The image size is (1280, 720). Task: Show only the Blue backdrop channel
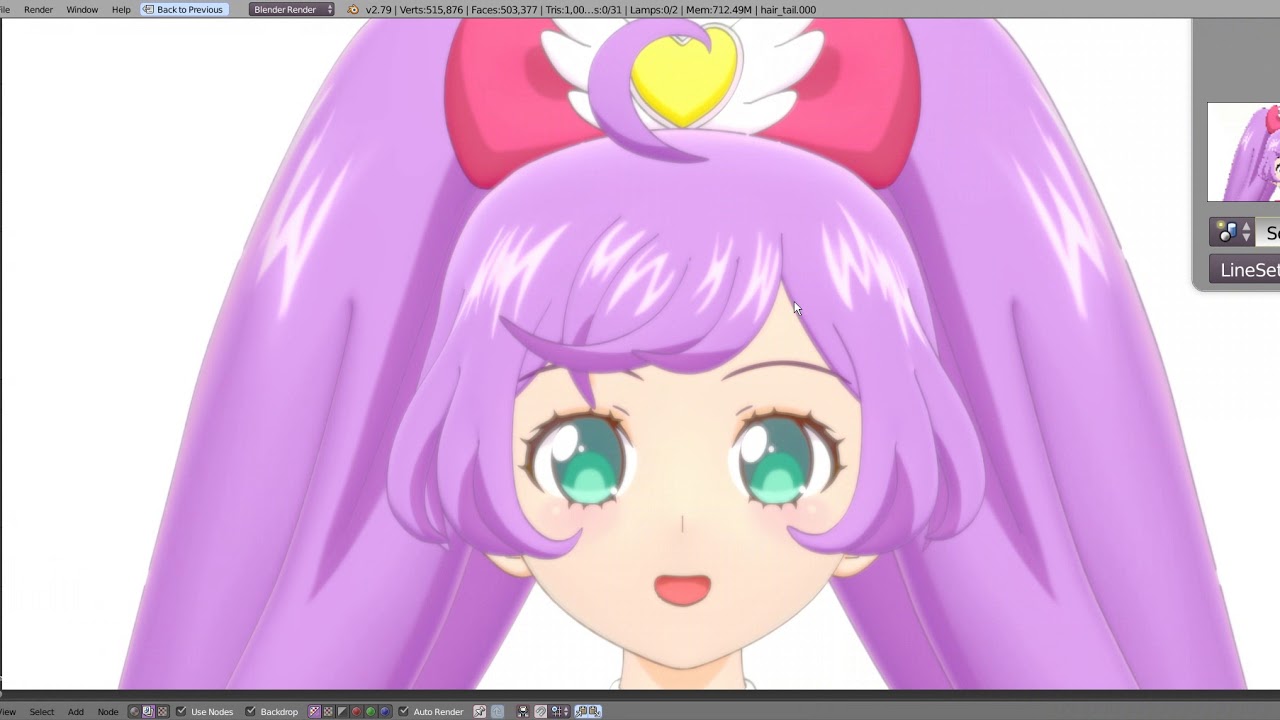pos(384,712)
